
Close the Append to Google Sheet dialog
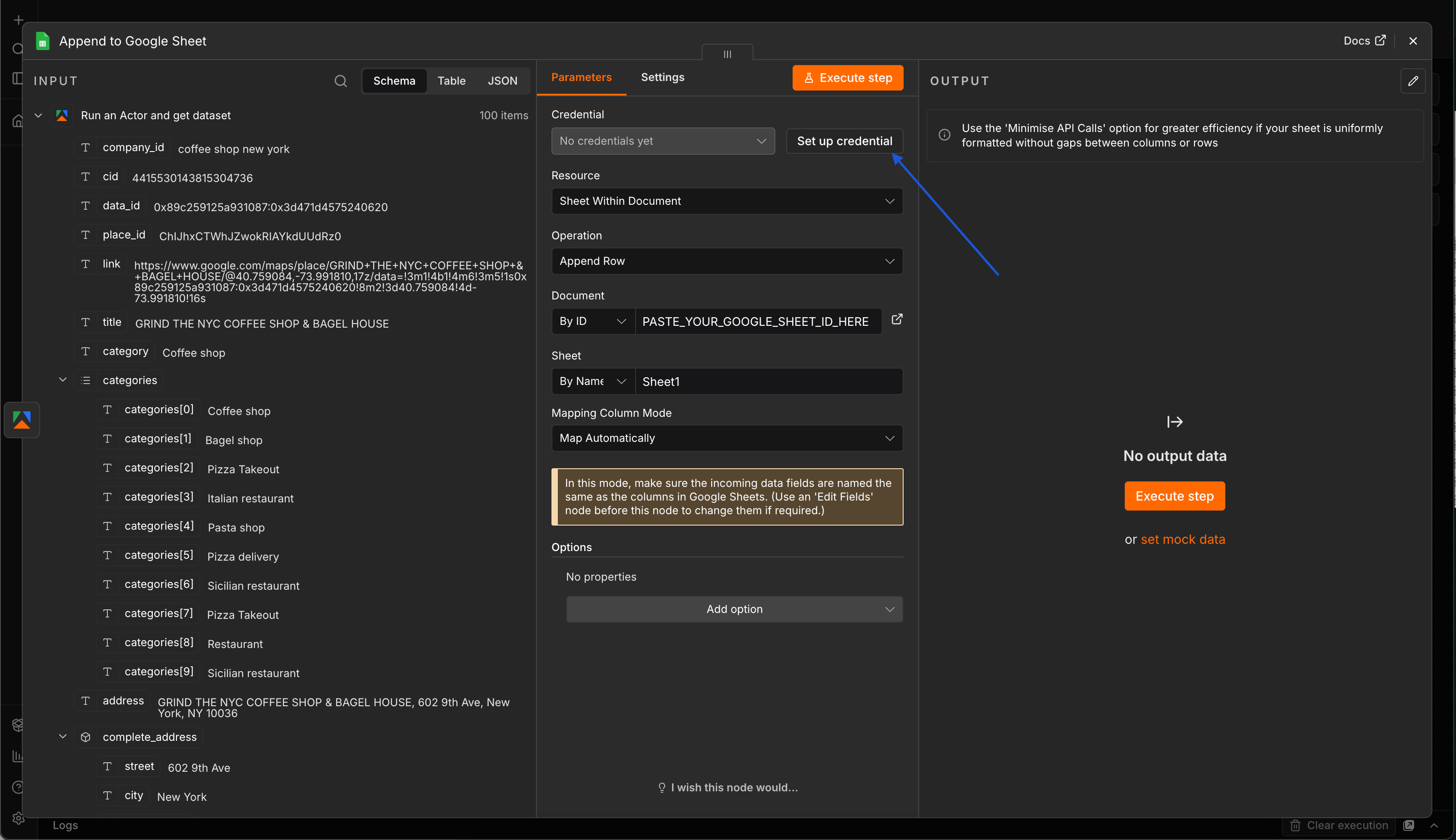pos(1413,41)
